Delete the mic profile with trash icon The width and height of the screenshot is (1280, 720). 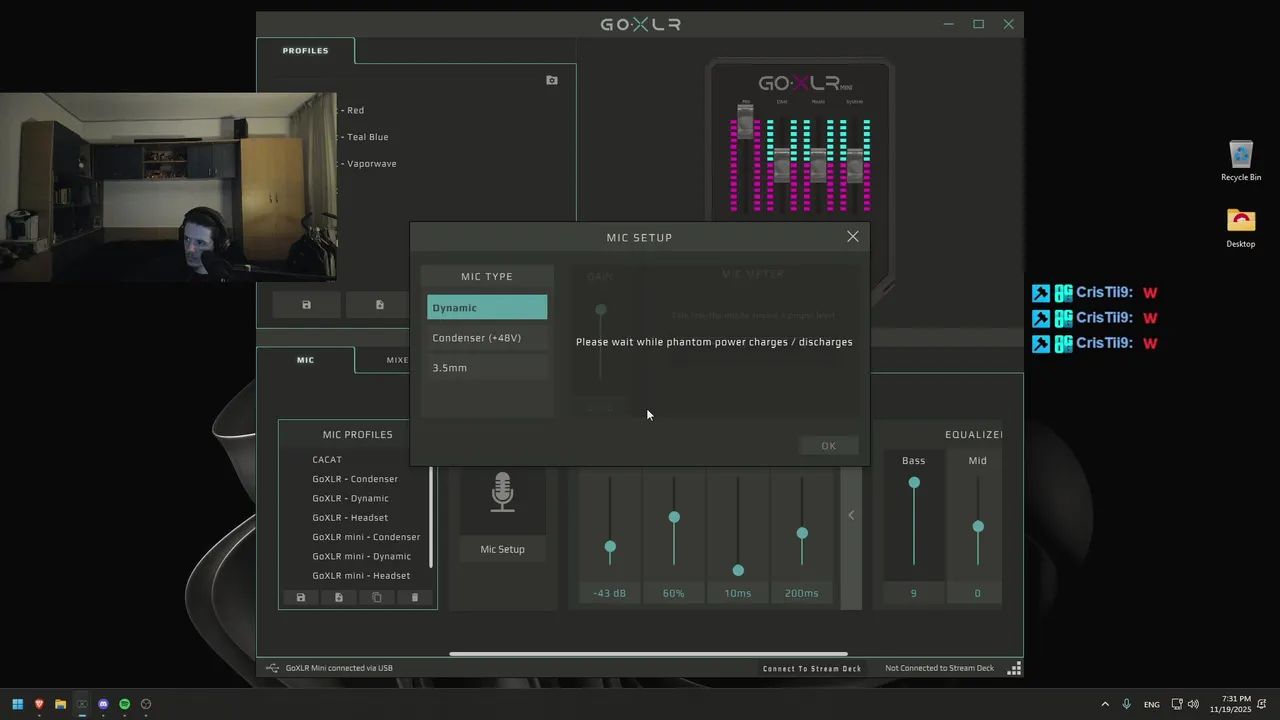(415, 597)
